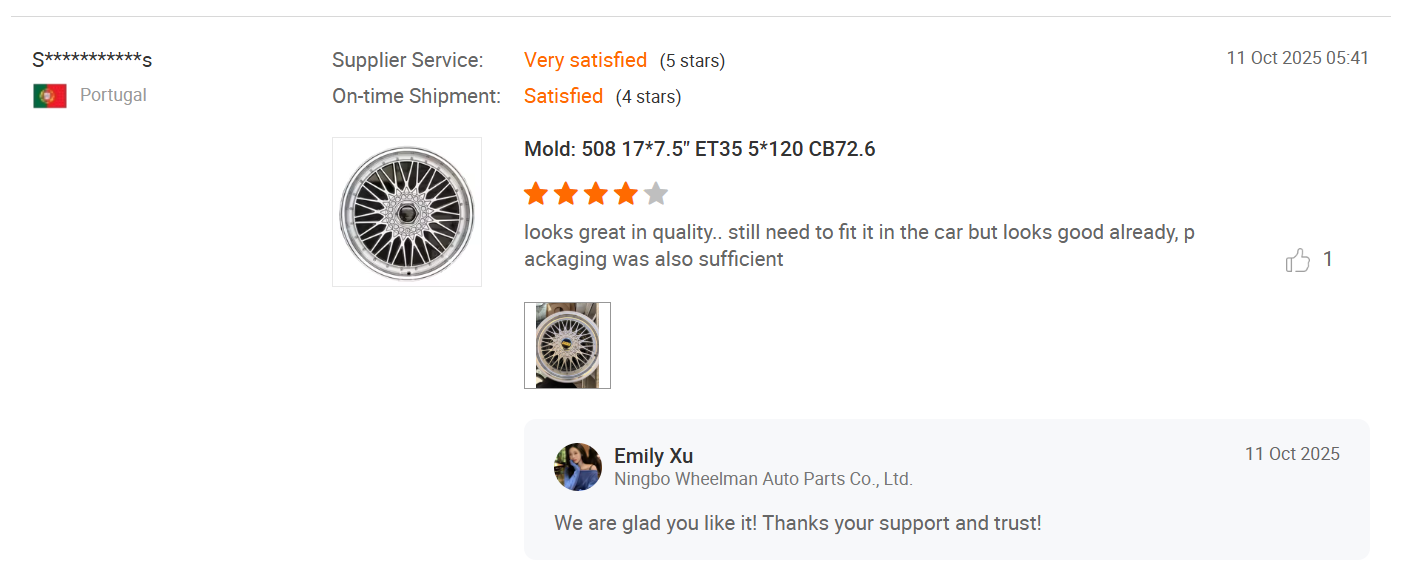Click Emily Xu's profile avatar

pyautogui.click(x=578, y=467)
